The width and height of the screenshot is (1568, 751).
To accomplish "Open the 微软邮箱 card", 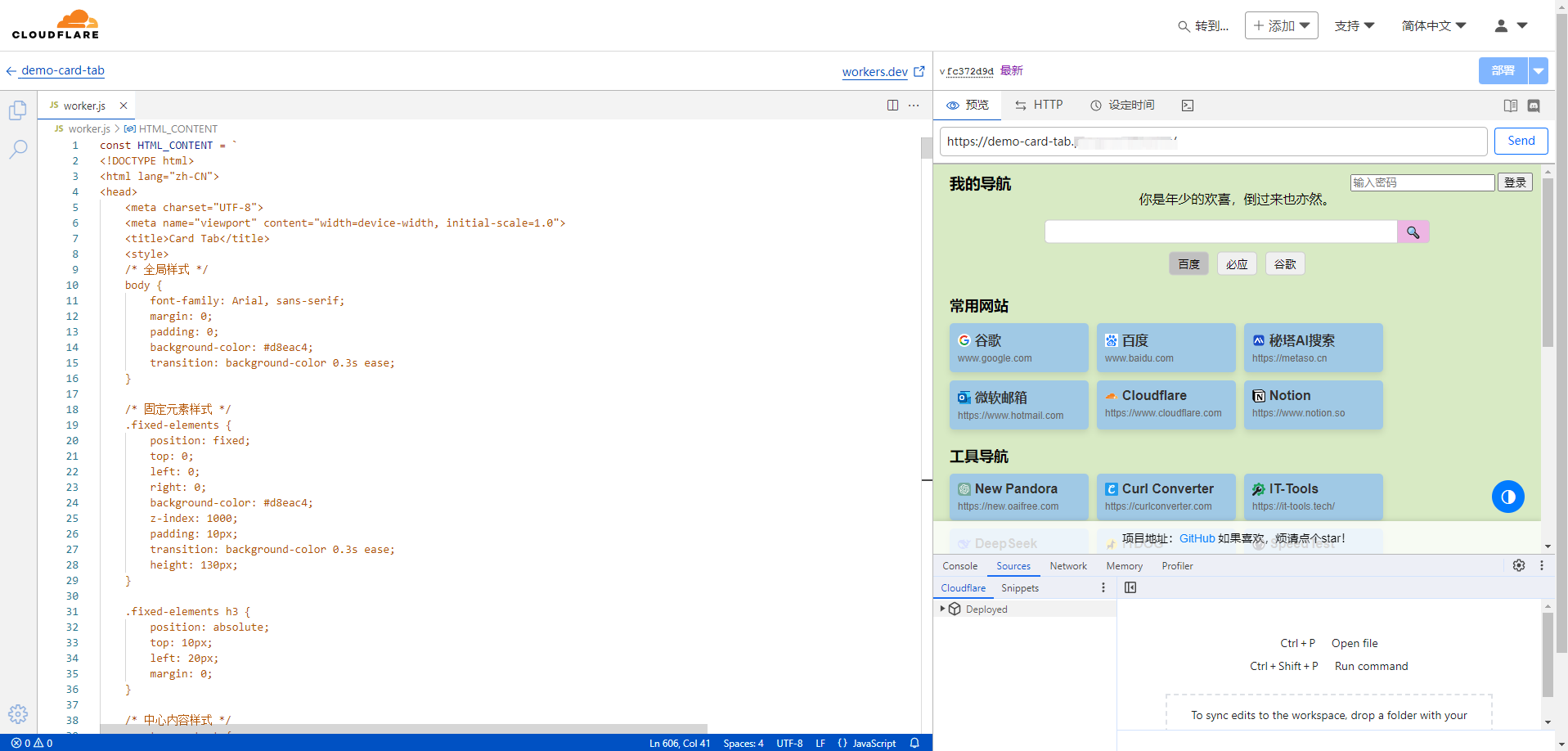I will click(1019, 405).
